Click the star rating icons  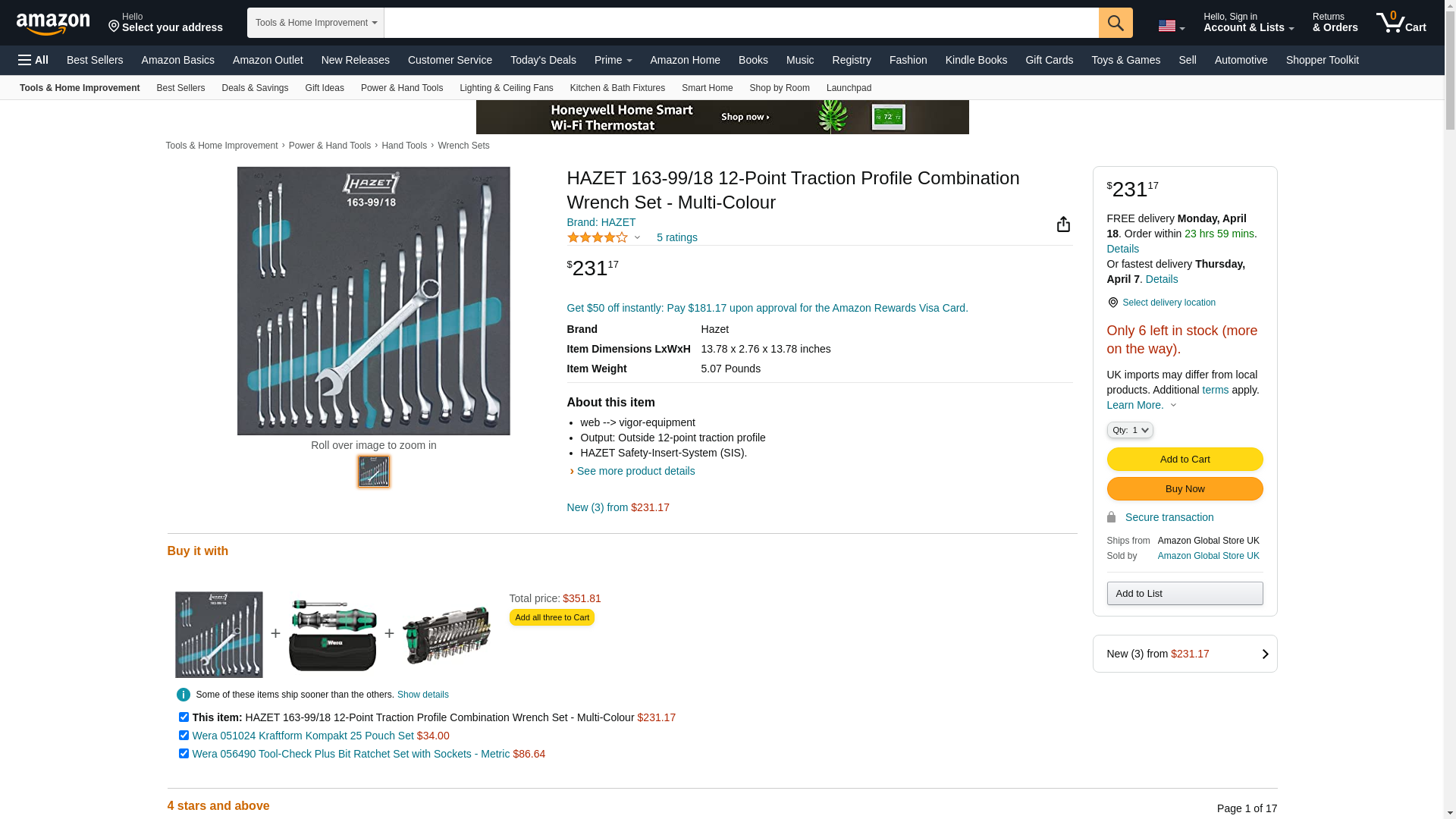(598, 237)
